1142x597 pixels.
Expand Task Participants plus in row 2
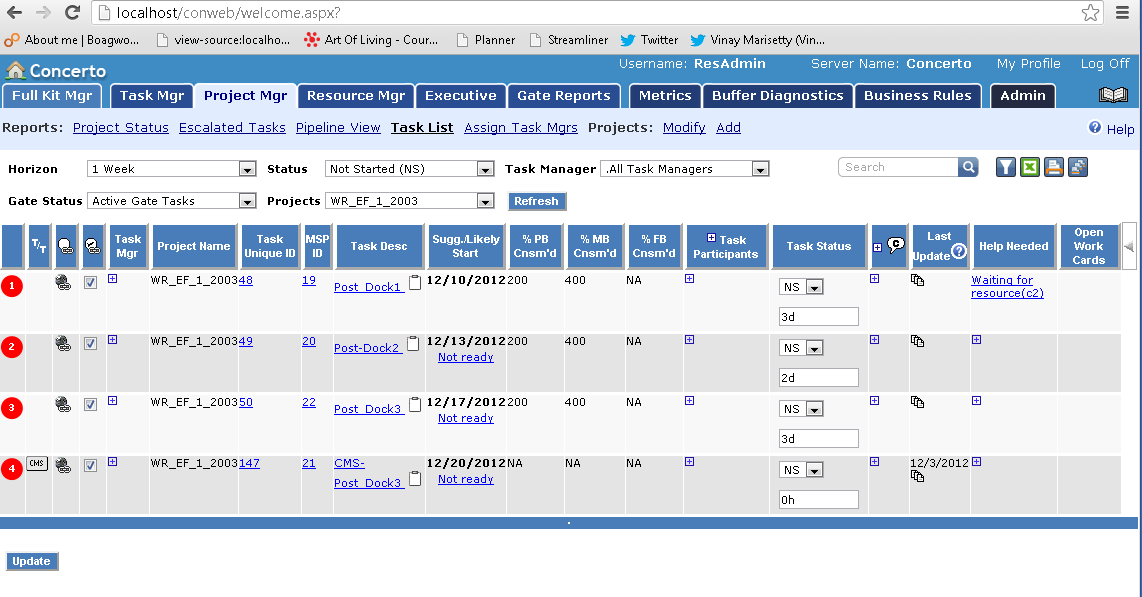click(690, 340)
